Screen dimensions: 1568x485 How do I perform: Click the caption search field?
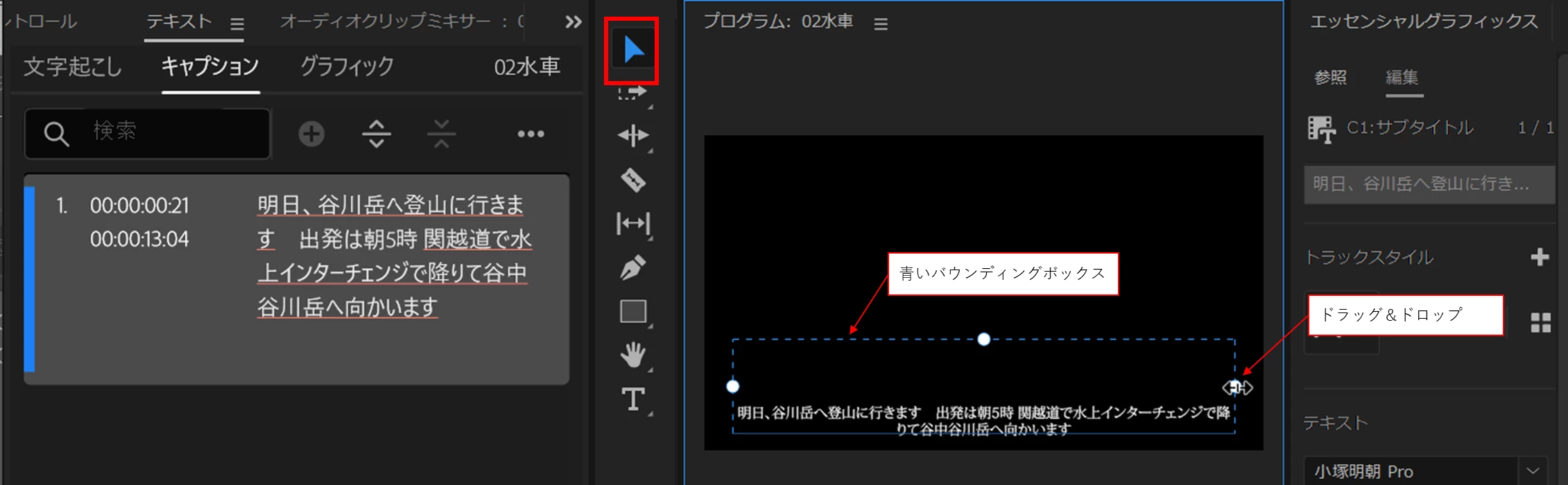tap(147, 133)
